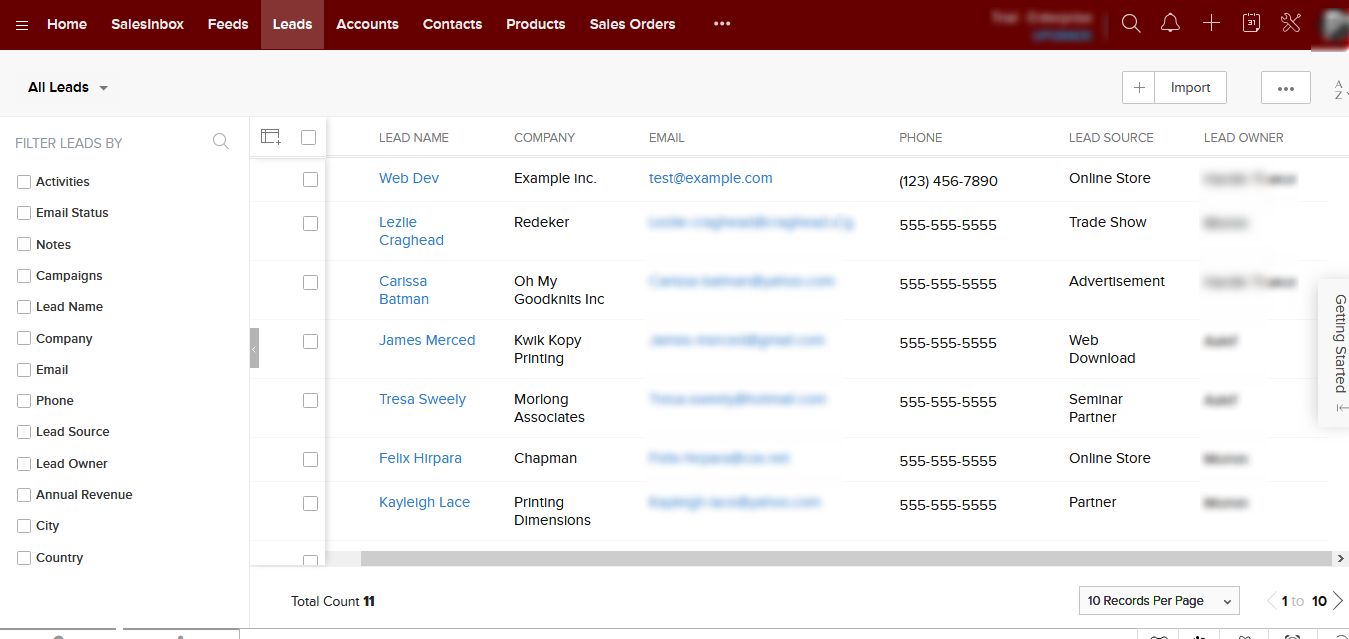Screen dimensions: 1349x639
Task: Enable the Activities filter checkbox
Action: [24, 182]
